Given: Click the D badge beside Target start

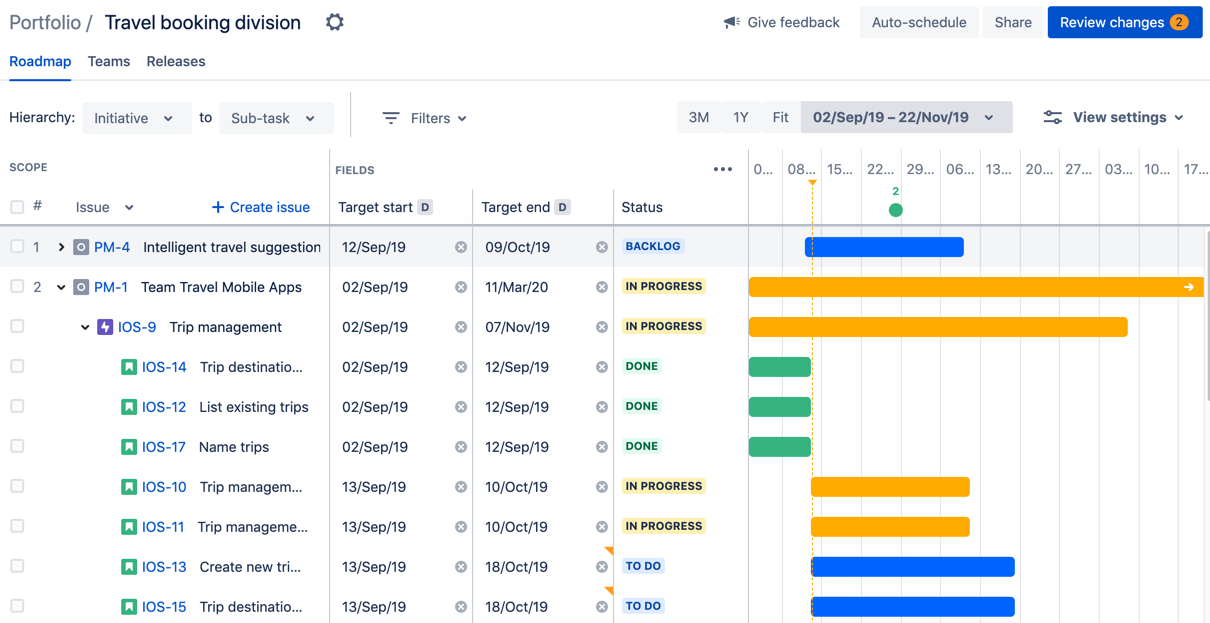Looking at the screenshot, I should [425, 207].
